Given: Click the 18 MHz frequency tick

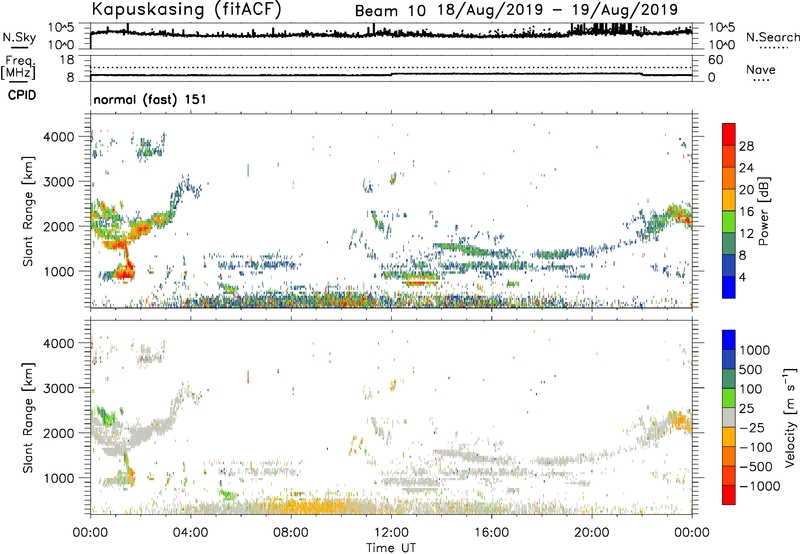Looking at the screenshot, I should click(67, 60).
